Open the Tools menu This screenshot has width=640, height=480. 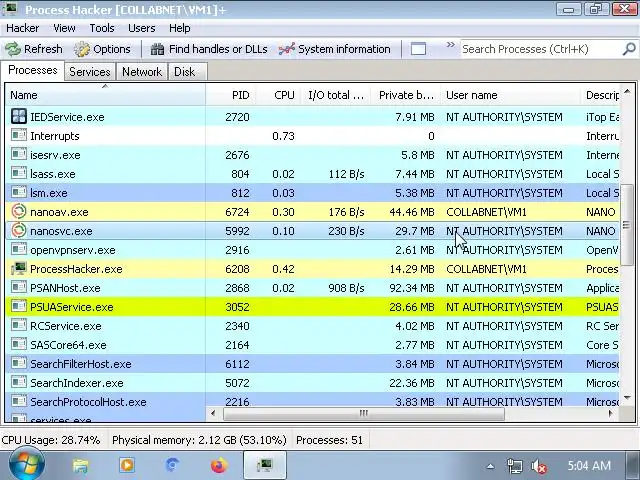point(102,28)
